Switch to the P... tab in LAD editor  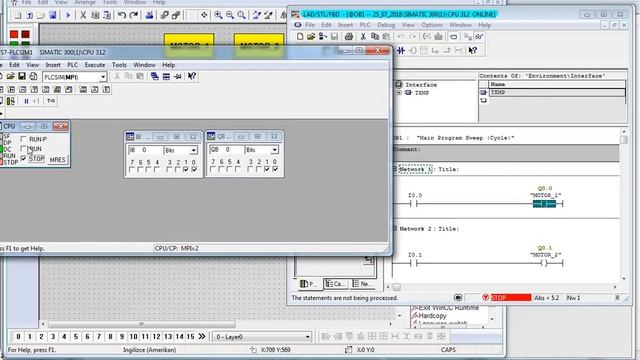pos(308,284)
